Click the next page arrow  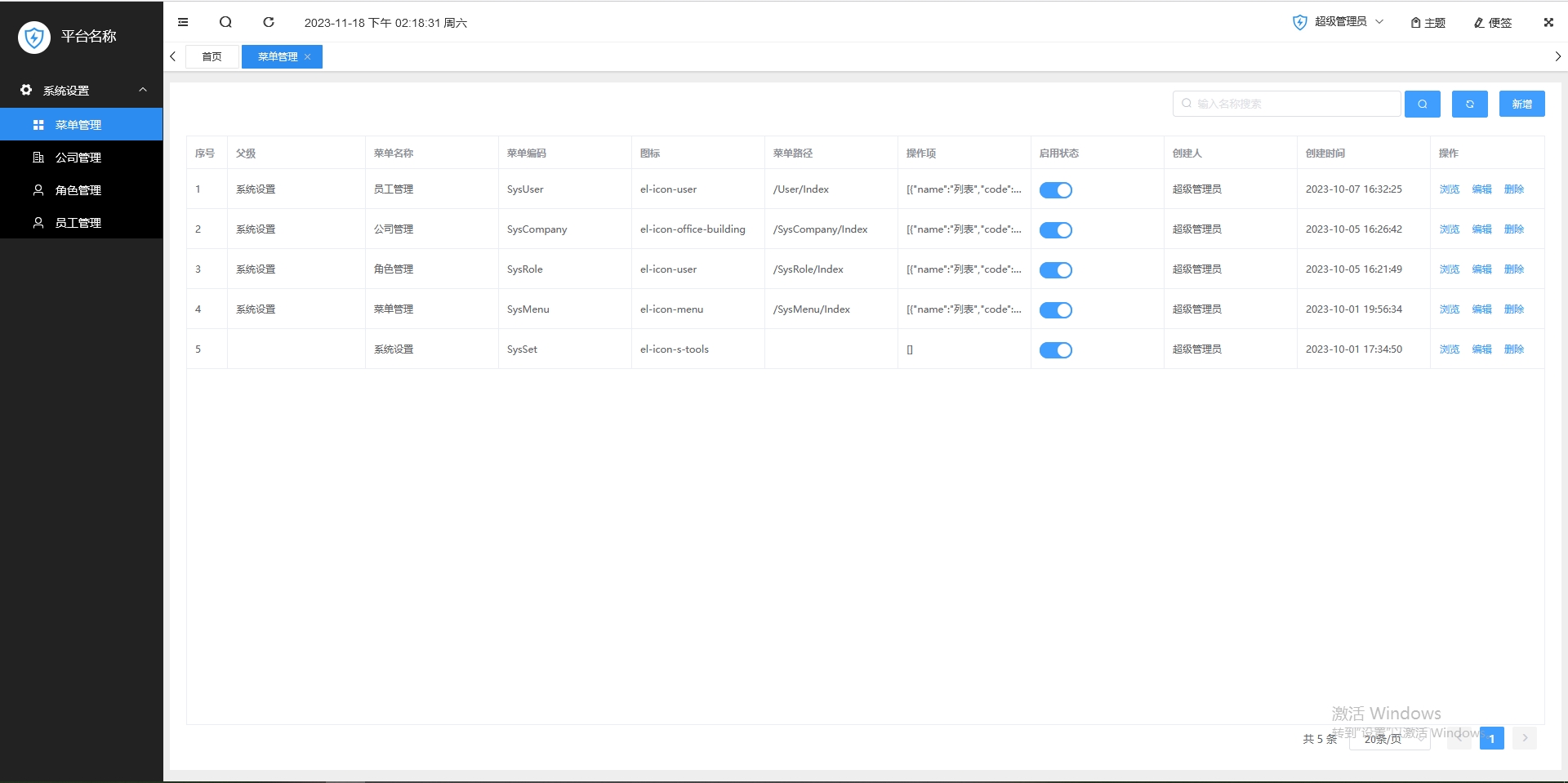(1525, 738)
